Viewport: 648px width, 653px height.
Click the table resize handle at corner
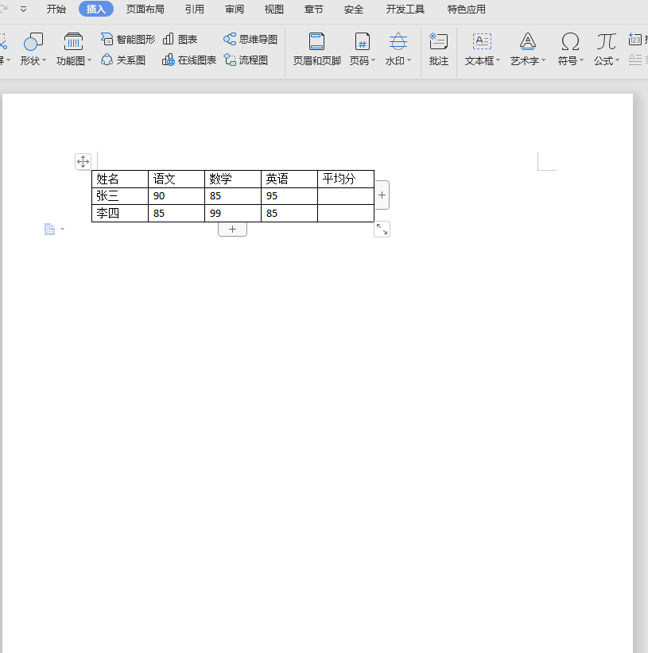(x=382, y=229)
